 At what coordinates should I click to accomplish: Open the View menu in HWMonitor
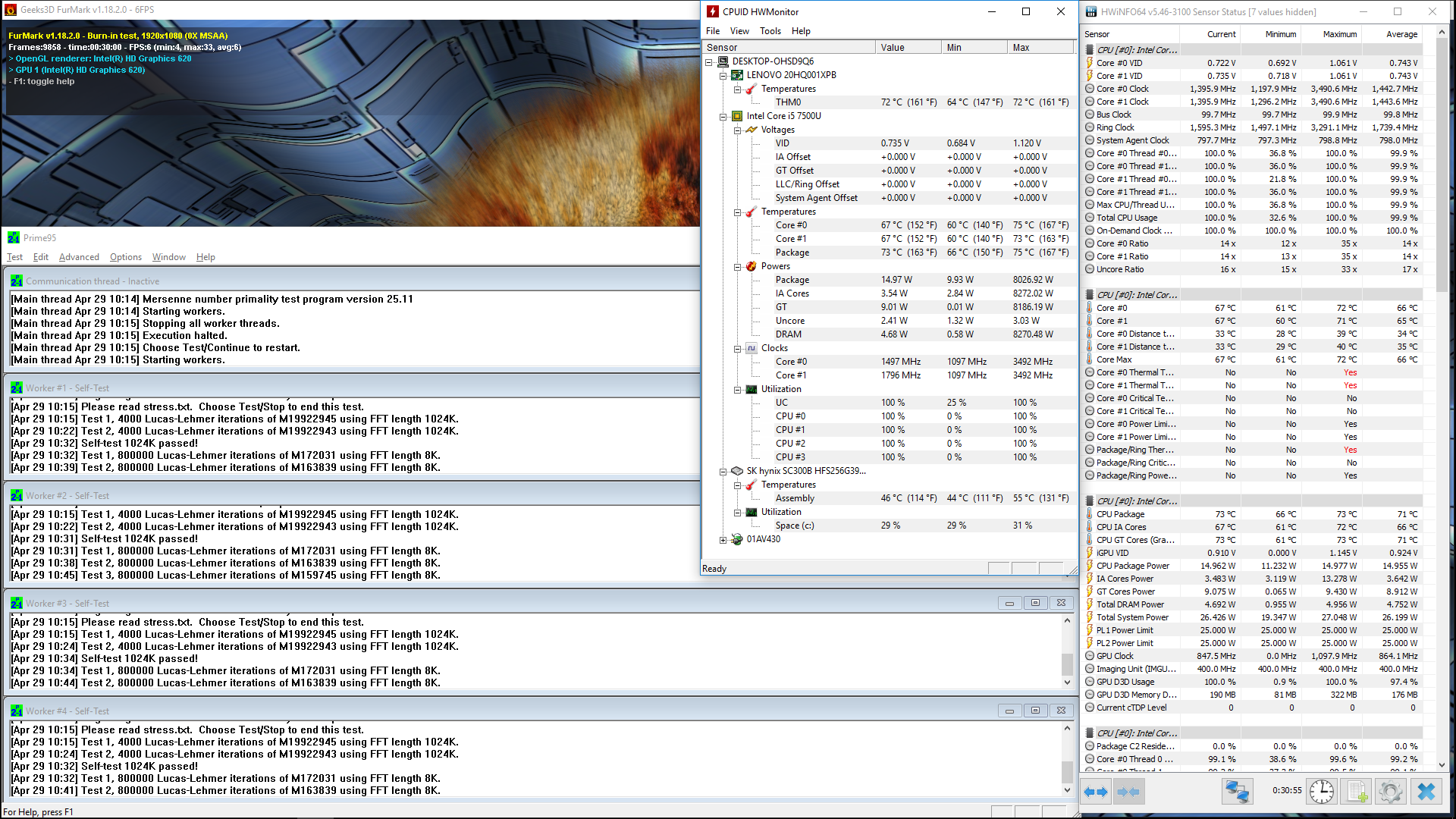coord(739,31)
